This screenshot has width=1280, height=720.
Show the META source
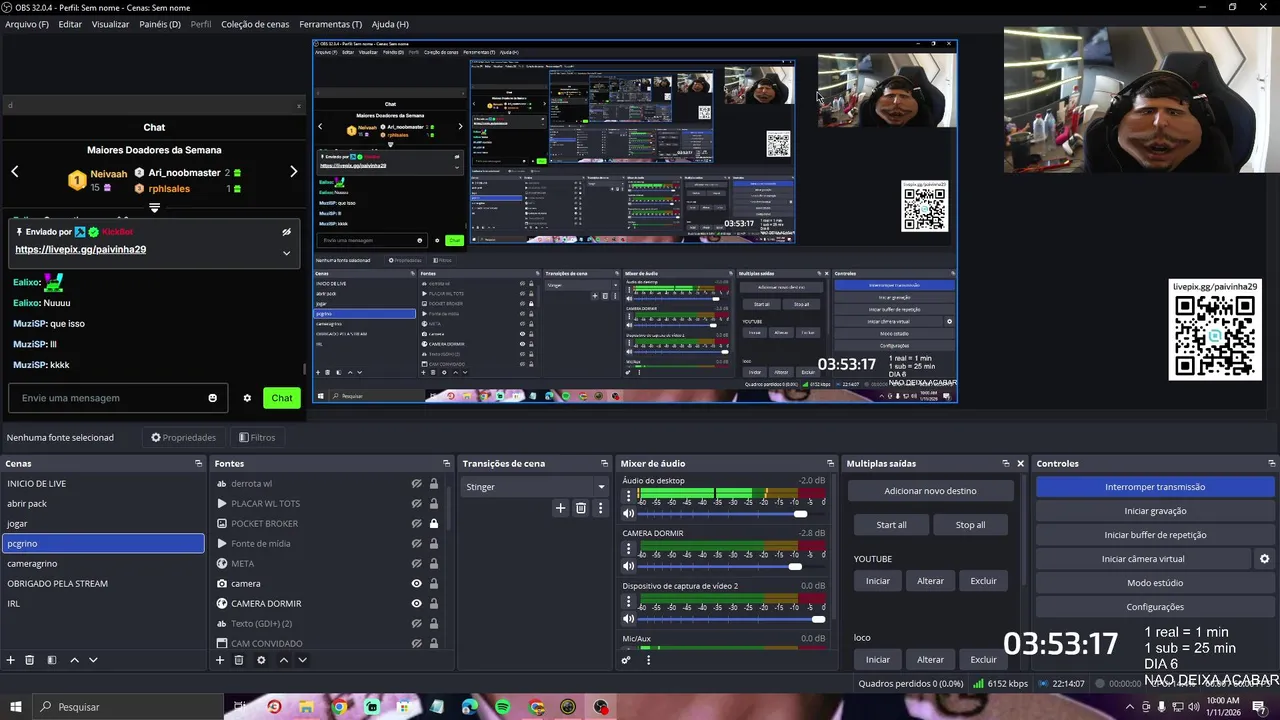[416, 564]
